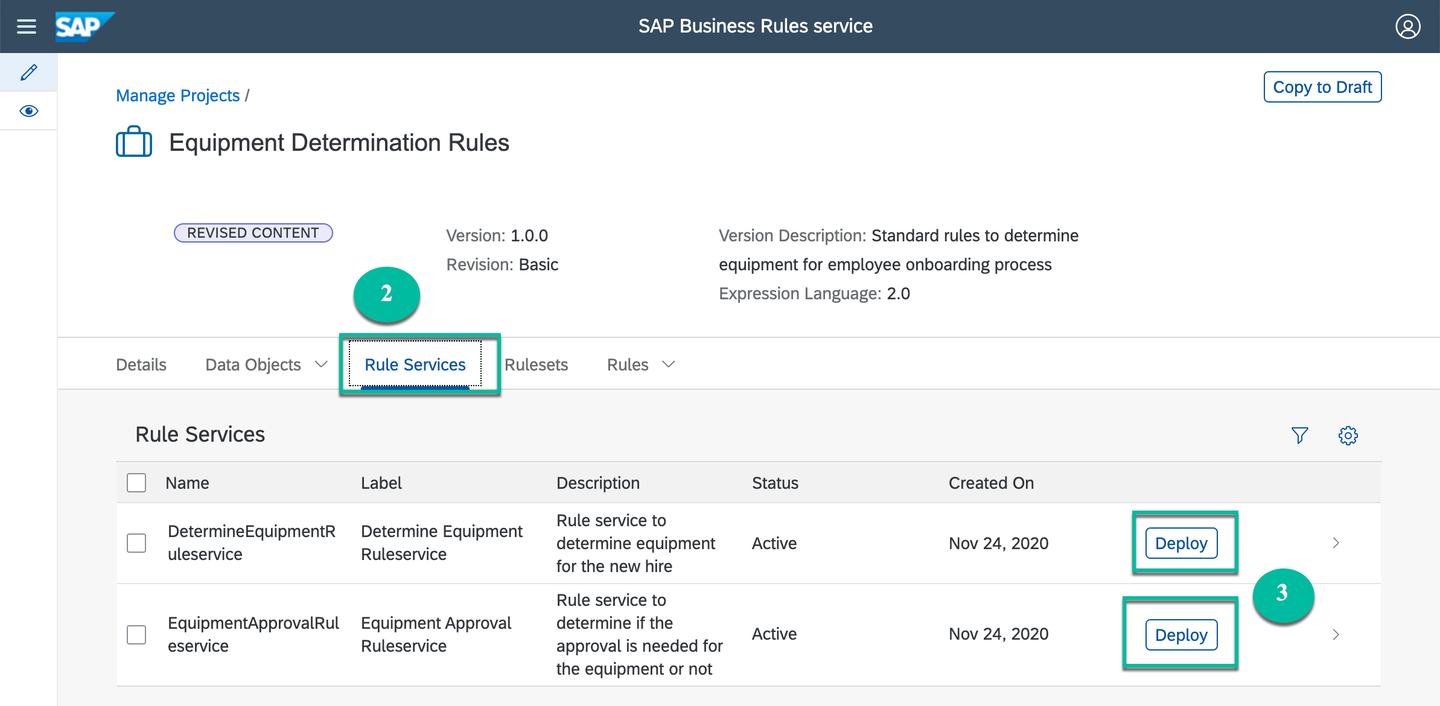This screenshot has width=1440, height=706.
Task: Click the briefcase project icon
Action: point(134,142)
